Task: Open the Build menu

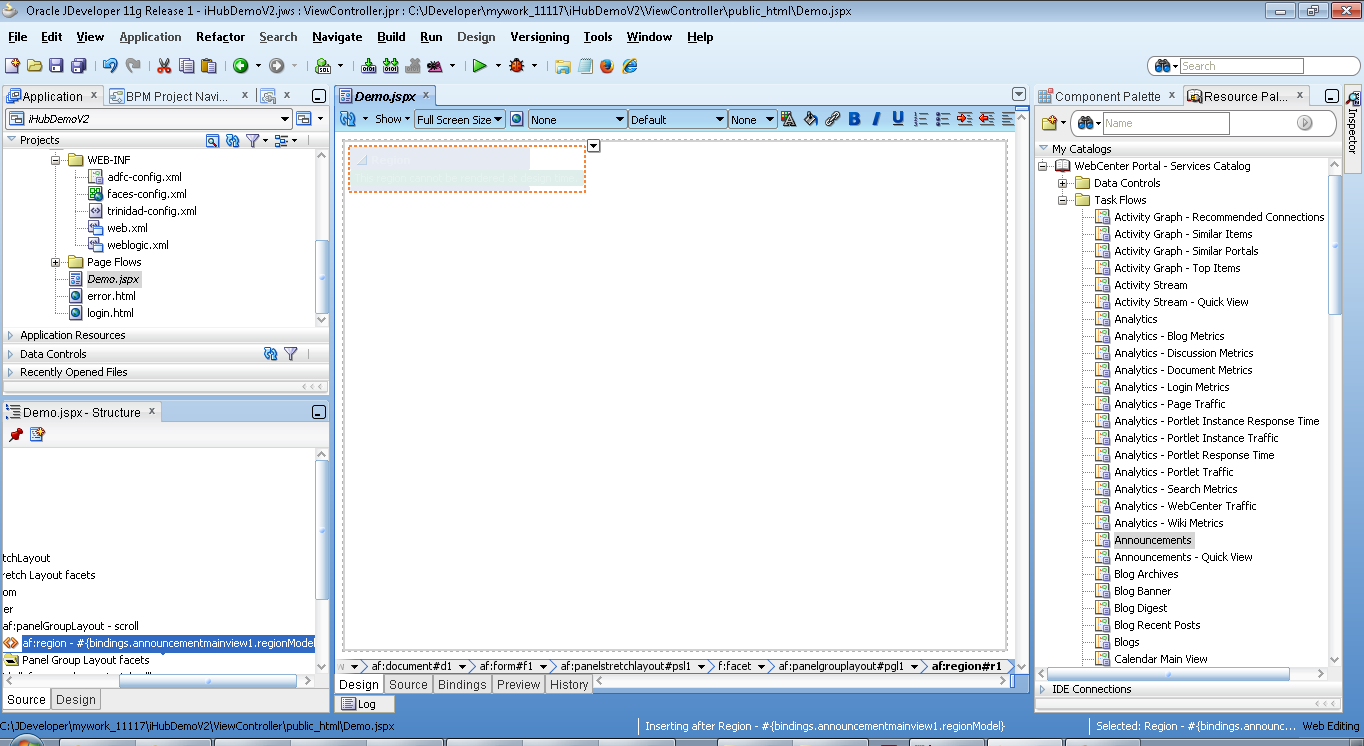Action: click(x=391, y=37)
